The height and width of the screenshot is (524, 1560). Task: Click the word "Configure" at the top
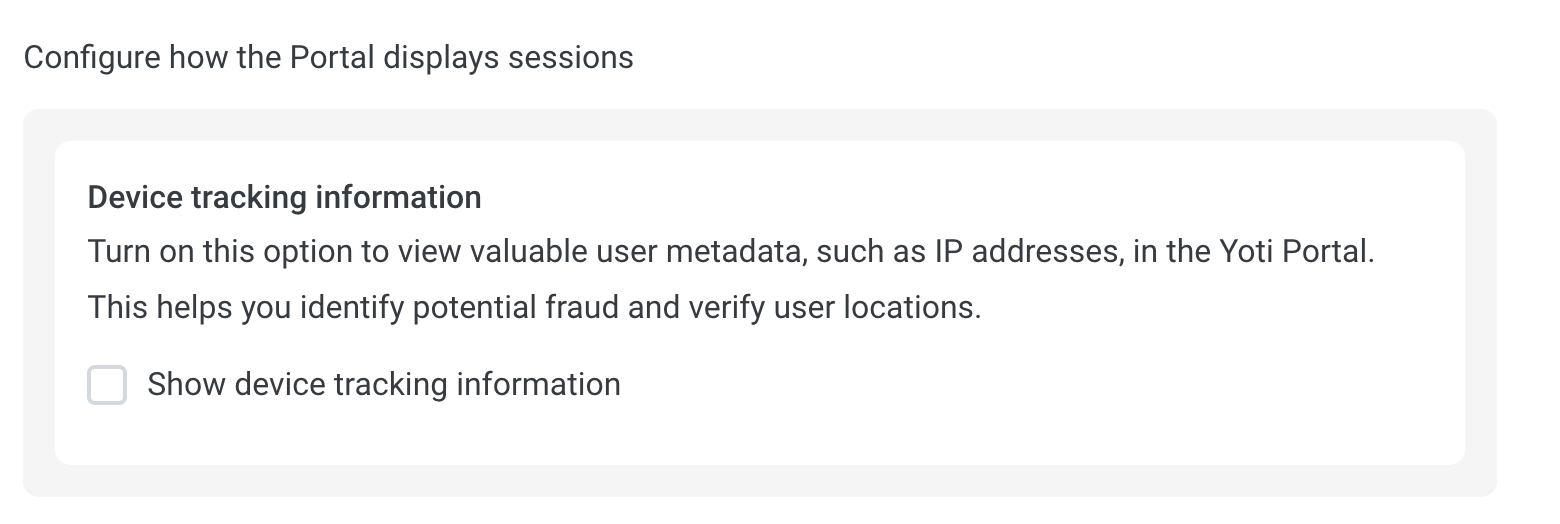[92, 58]
